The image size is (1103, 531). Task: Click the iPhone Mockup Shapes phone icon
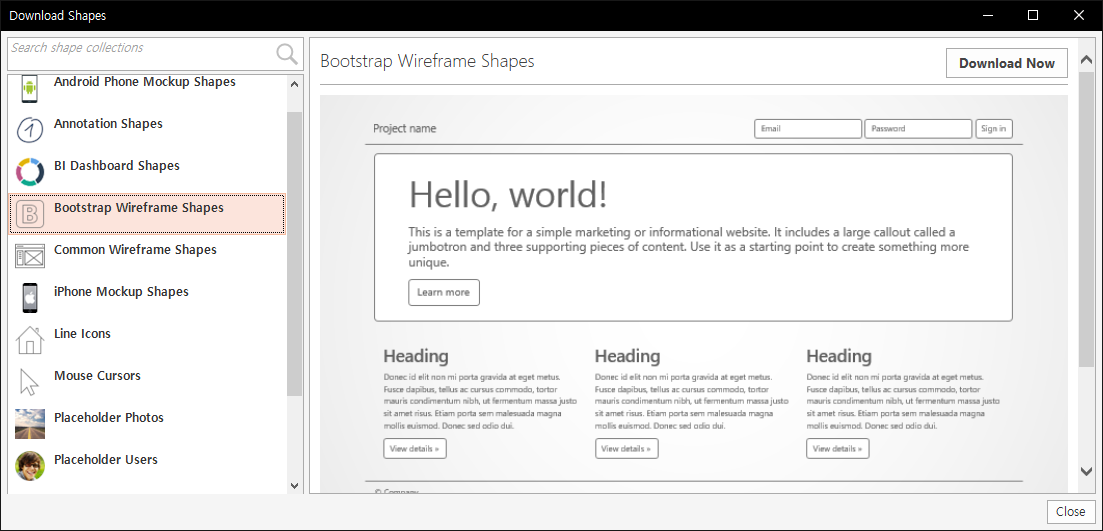pos(30,298)
